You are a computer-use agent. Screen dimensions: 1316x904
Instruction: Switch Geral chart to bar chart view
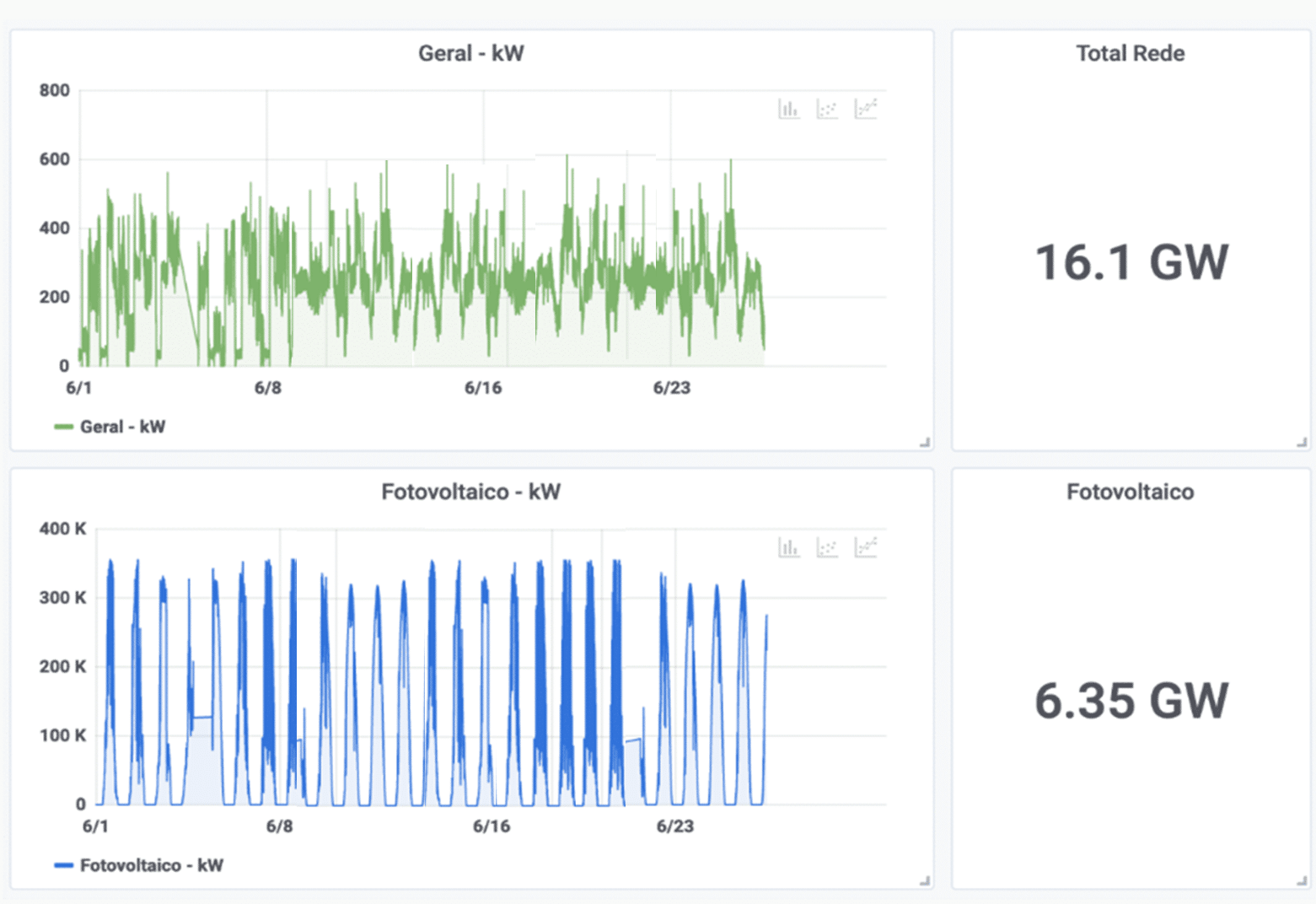pyautogui.click(x=788, y=109)
